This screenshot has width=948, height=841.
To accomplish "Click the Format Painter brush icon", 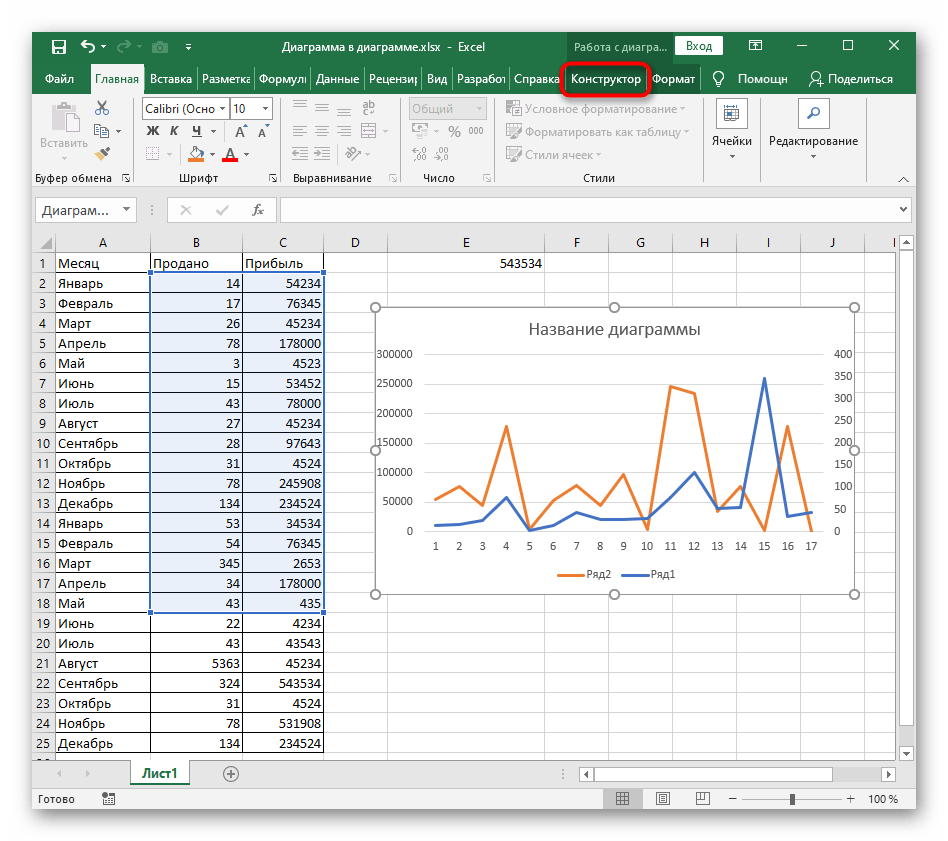I will click(102, 153).
